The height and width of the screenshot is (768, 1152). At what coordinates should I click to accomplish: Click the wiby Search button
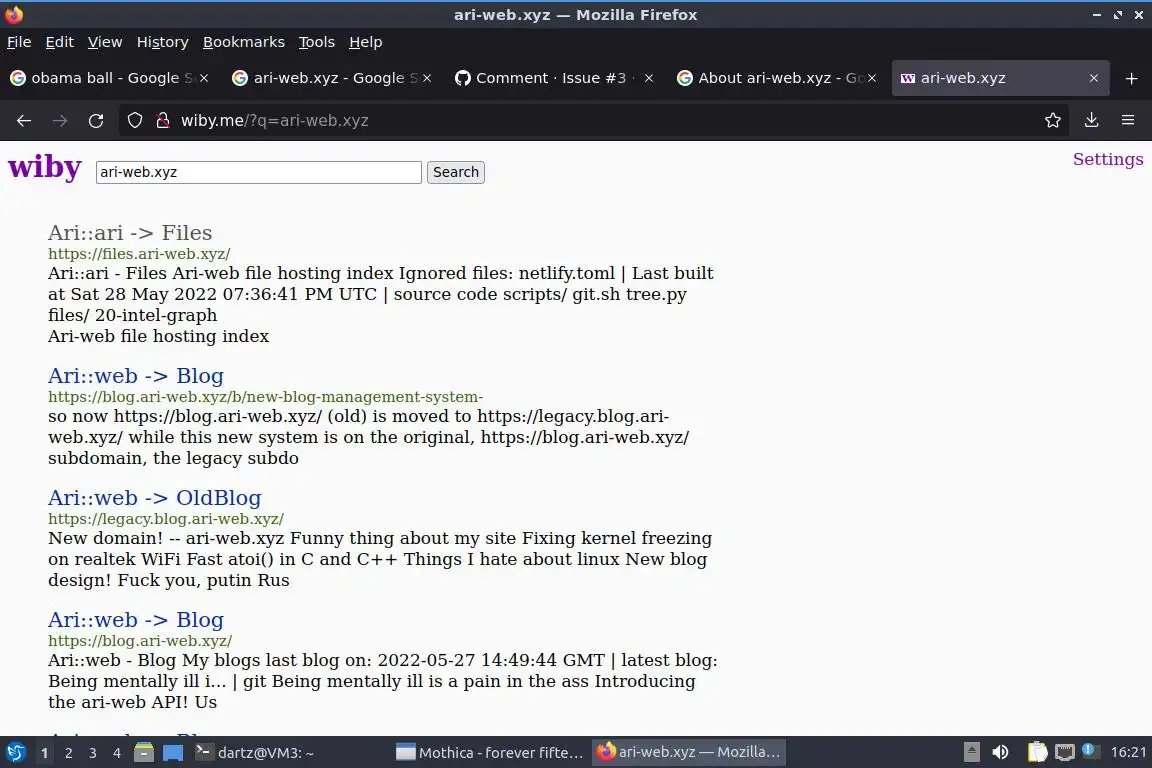coord(456,172)
